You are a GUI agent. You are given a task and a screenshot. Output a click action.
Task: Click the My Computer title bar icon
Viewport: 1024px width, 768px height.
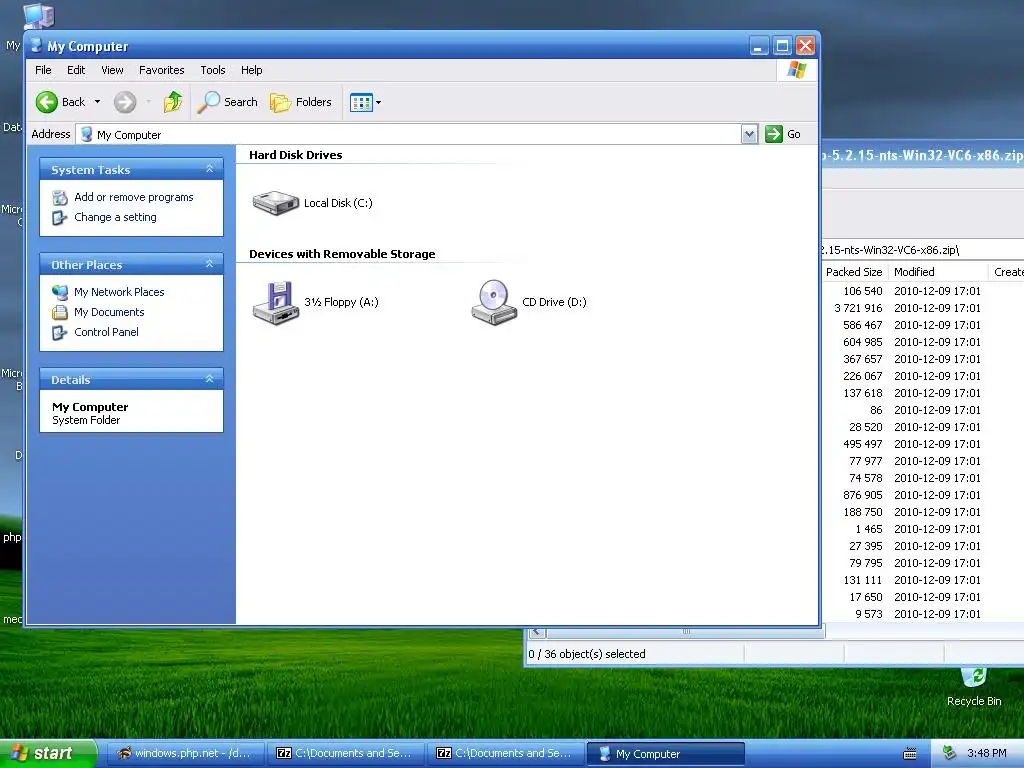pyautogui.click(x=37, y=46)
